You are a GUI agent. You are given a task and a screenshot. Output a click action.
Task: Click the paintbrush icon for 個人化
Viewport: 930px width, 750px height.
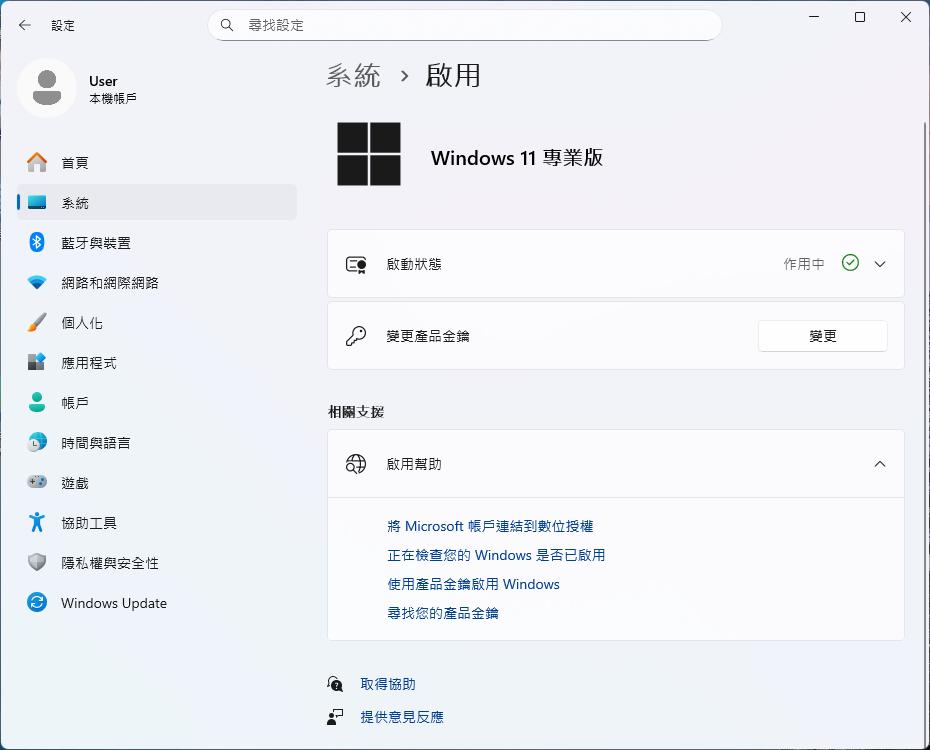click(x=37, y=323)
